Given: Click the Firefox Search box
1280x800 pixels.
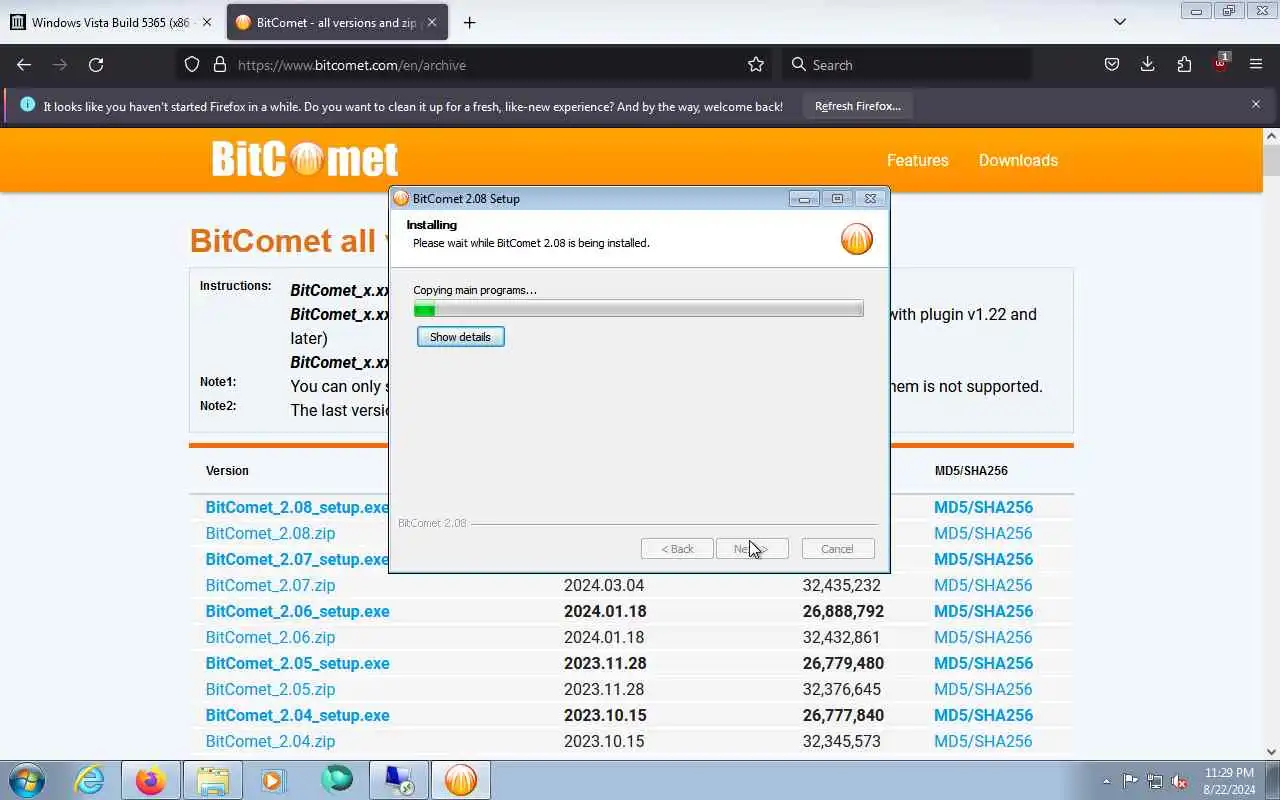Looking at the screenshot, I should point(905,65).
